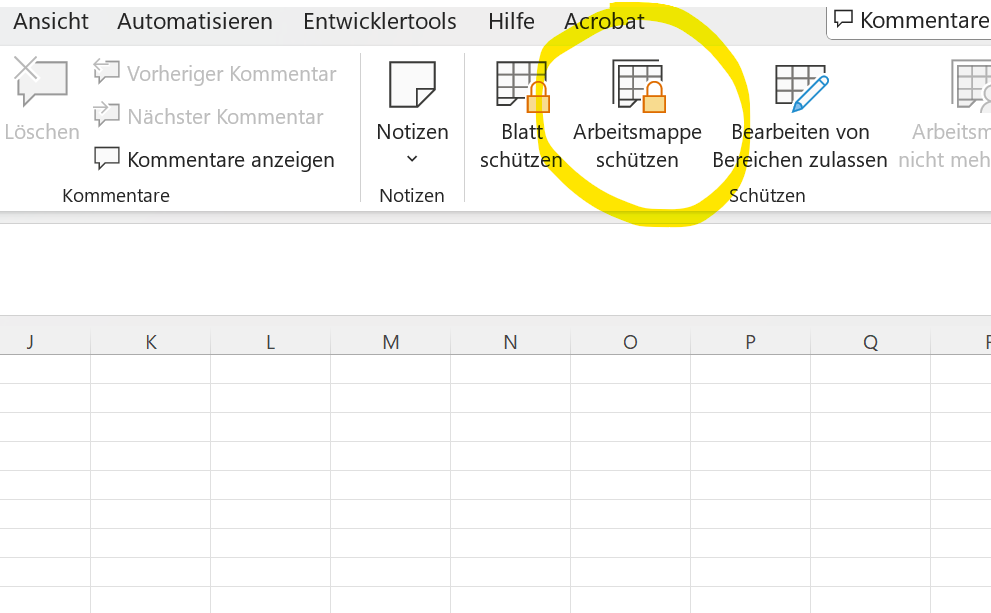
Task: Click the greyed-out Arbeitsmappe sharing icon at right
Action: (971, 85)
